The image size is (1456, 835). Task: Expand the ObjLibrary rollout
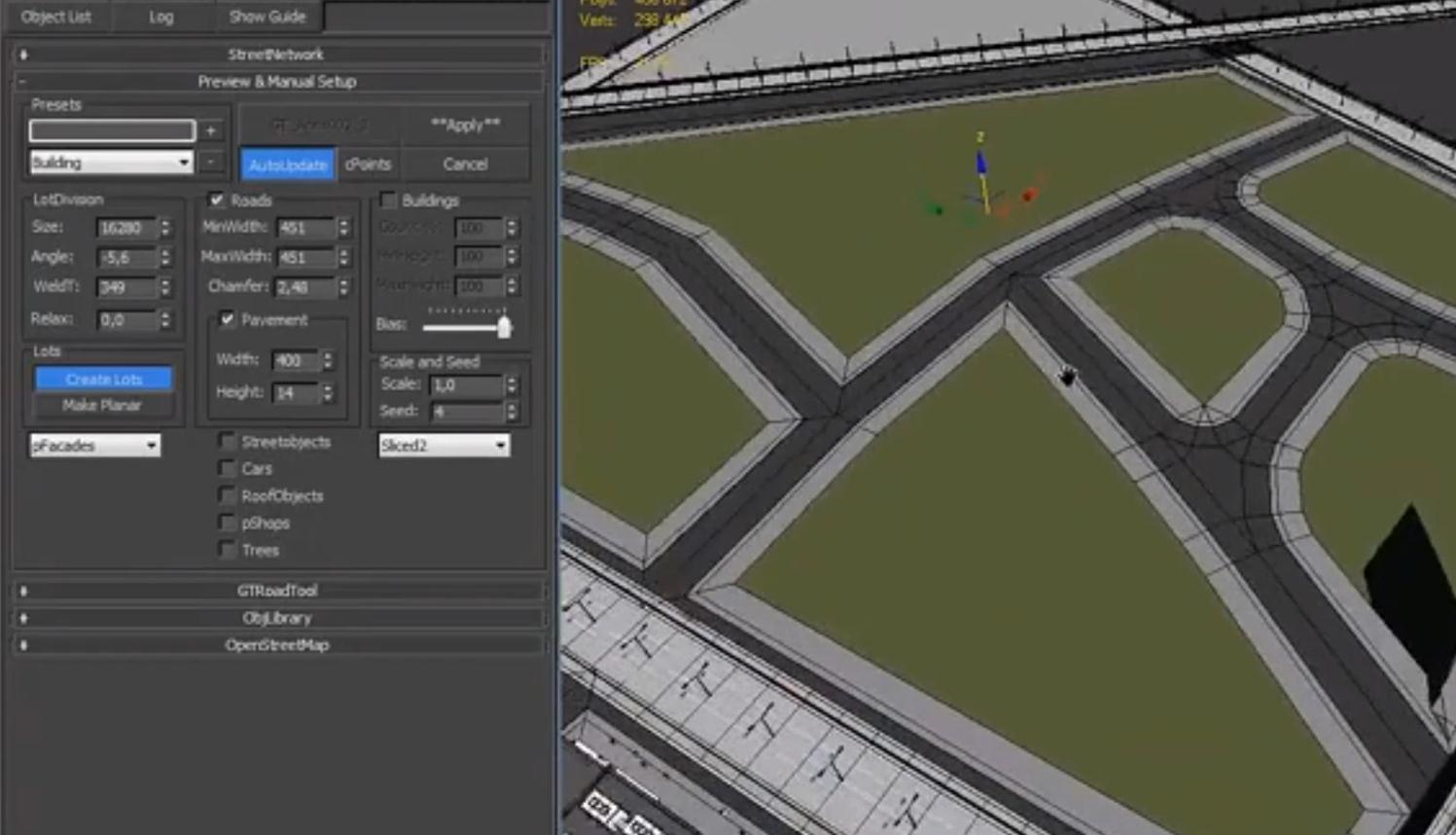(x=276, y=618)
